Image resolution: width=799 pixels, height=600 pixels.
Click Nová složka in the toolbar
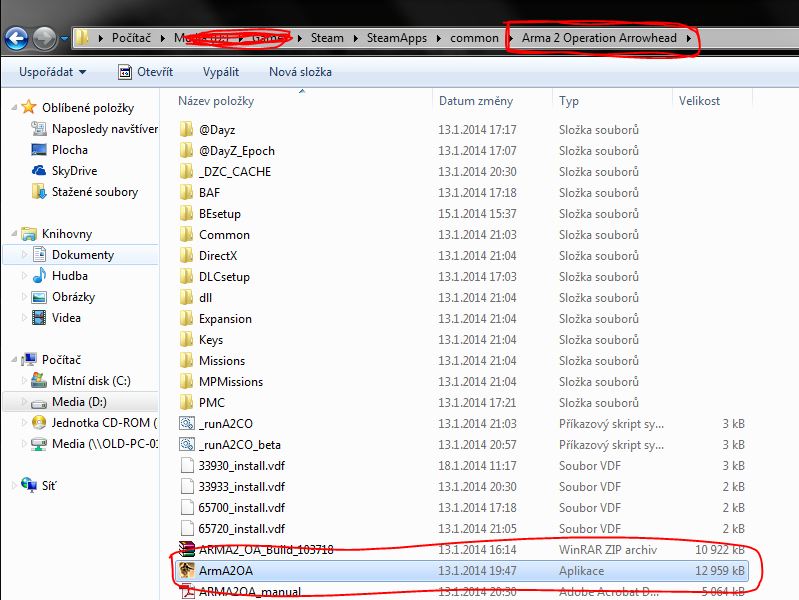[300, 72]
